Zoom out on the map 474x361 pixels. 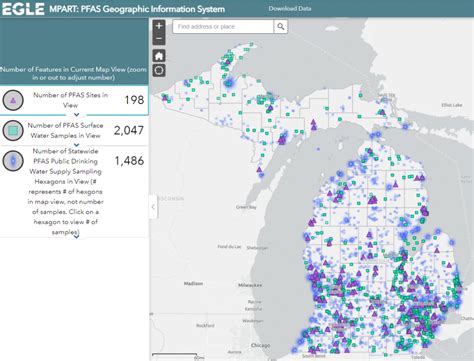tap(159, 39)
